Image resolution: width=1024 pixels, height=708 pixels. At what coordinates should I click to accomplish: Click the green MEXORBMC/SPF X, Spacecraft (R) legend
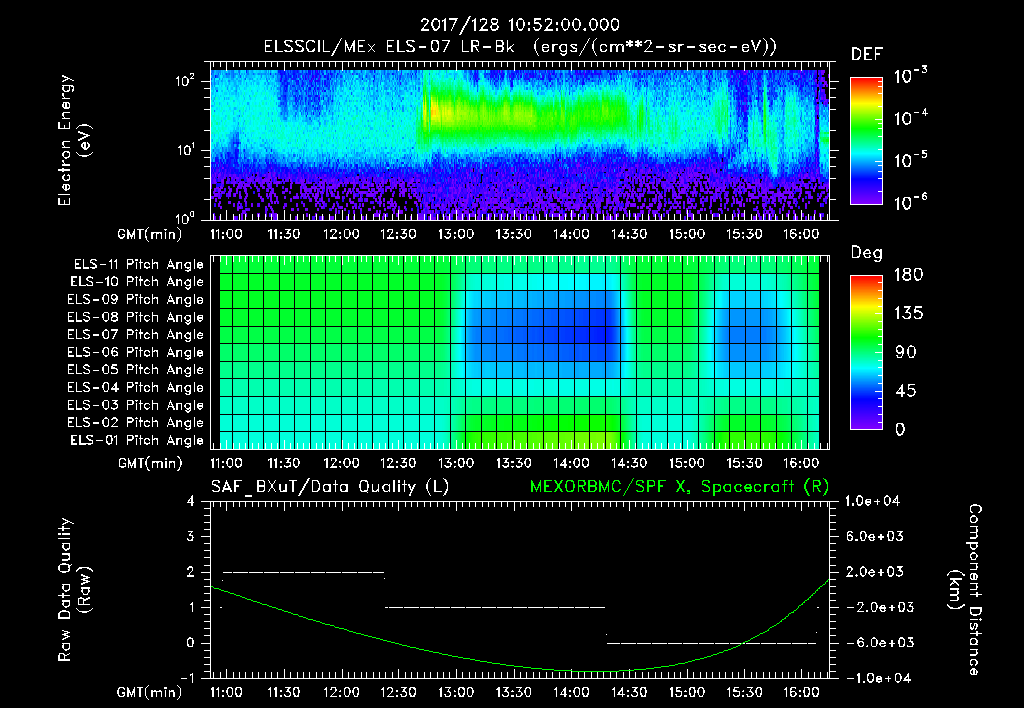[x=679, y=487]
